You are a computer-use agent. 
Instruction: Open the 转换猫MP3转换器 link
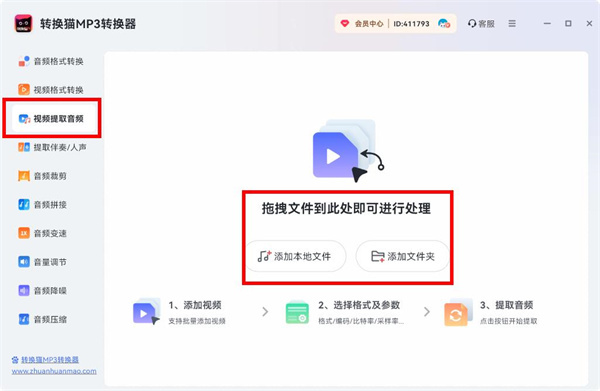click(x=50, y=360)
